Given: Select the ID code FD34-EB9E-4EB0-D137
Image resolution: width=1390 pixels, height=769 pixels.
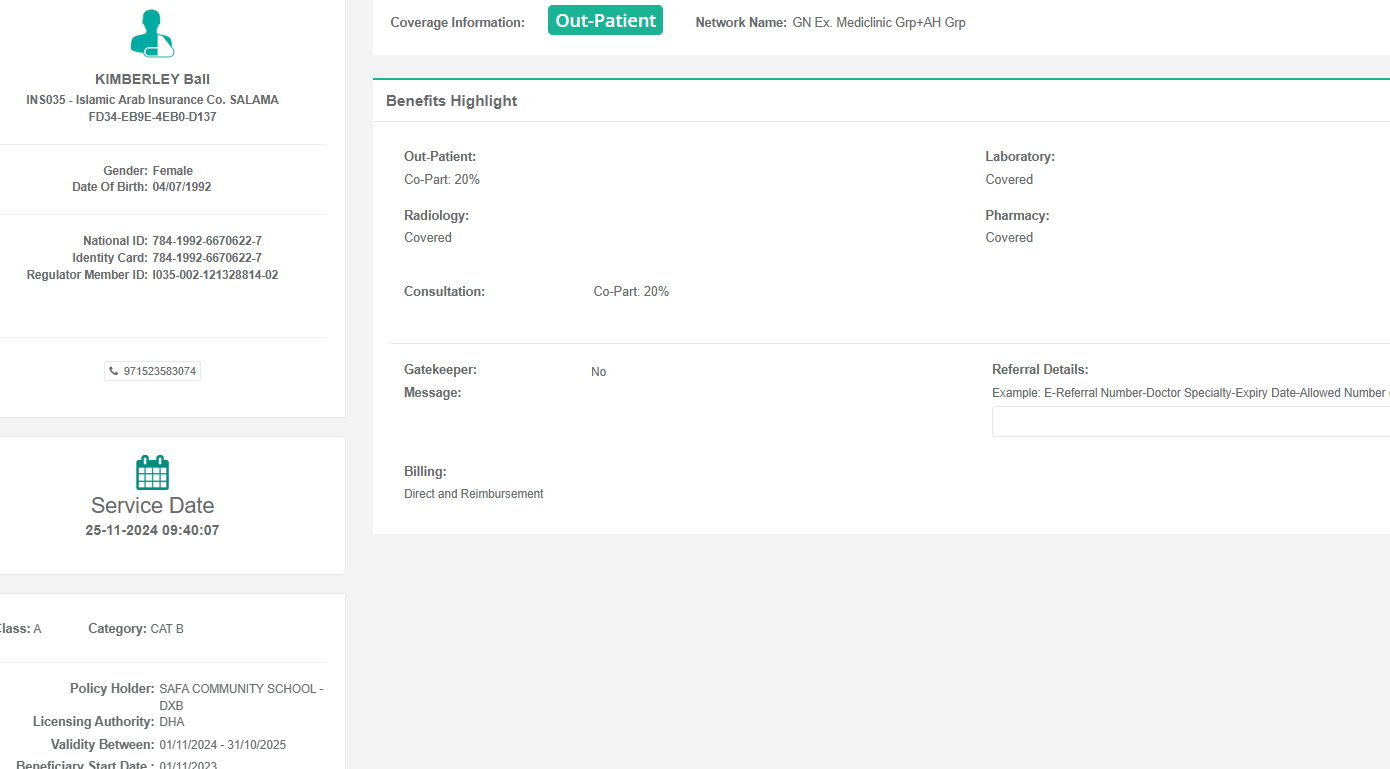Looking at the screenshot, I should (x=152, y=117).
